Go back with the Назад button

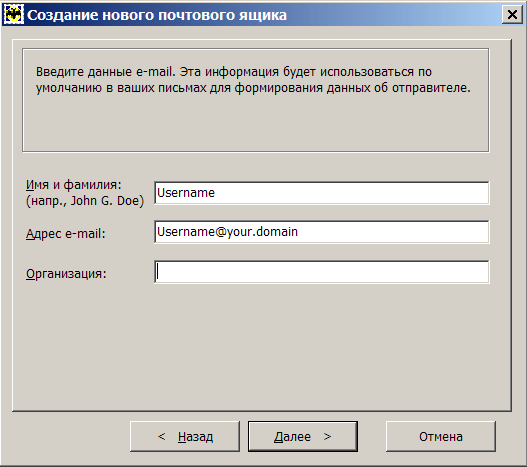185,436
